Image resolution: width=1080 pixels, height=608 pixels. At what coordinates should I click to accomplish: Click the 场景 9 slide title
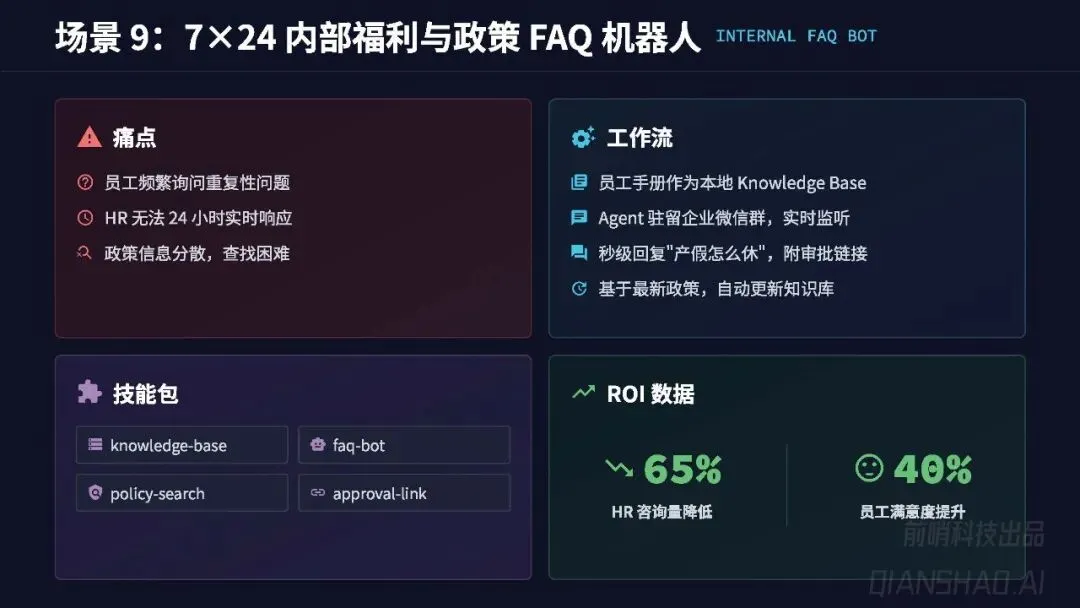(377, 37)
